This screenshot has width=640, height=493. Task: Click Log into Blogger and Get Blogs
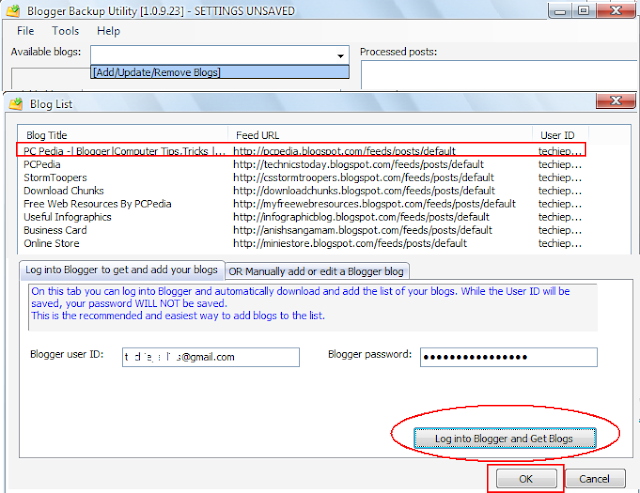504,438
